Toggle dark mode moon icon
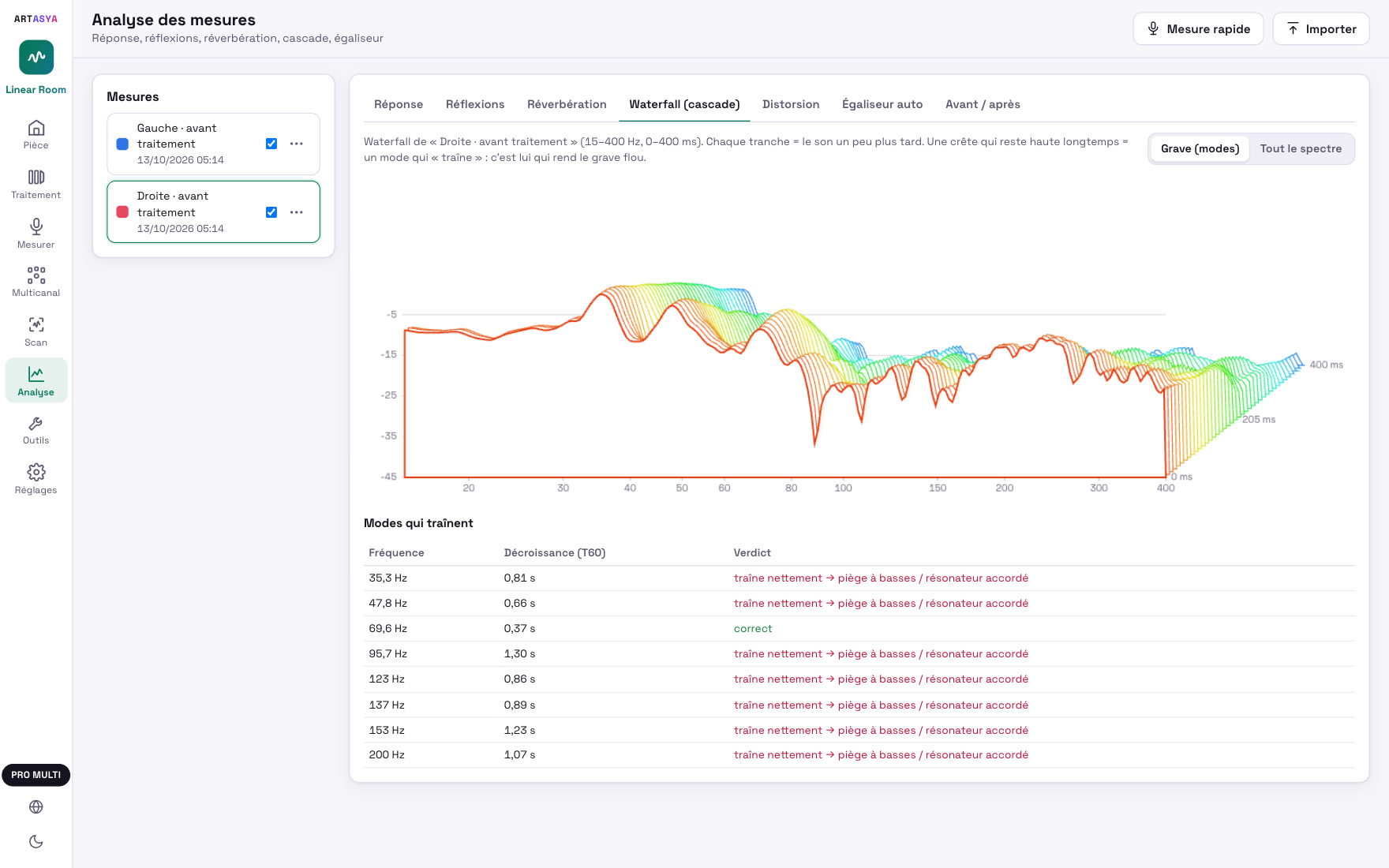The width and height of the screenshot is (1389, 868). point(36,841)
